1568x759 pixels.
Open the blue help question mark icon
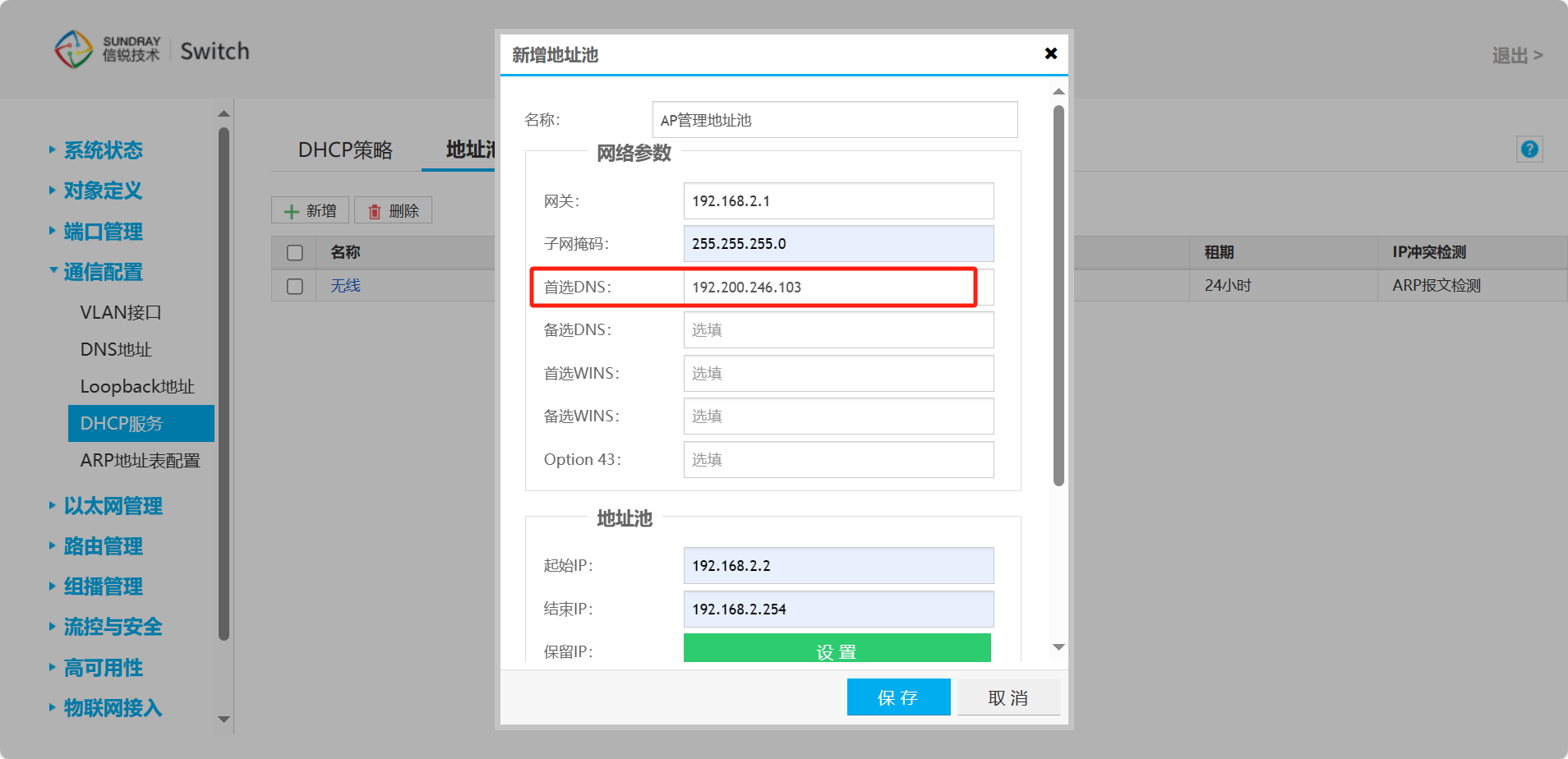coord(1529,149)
